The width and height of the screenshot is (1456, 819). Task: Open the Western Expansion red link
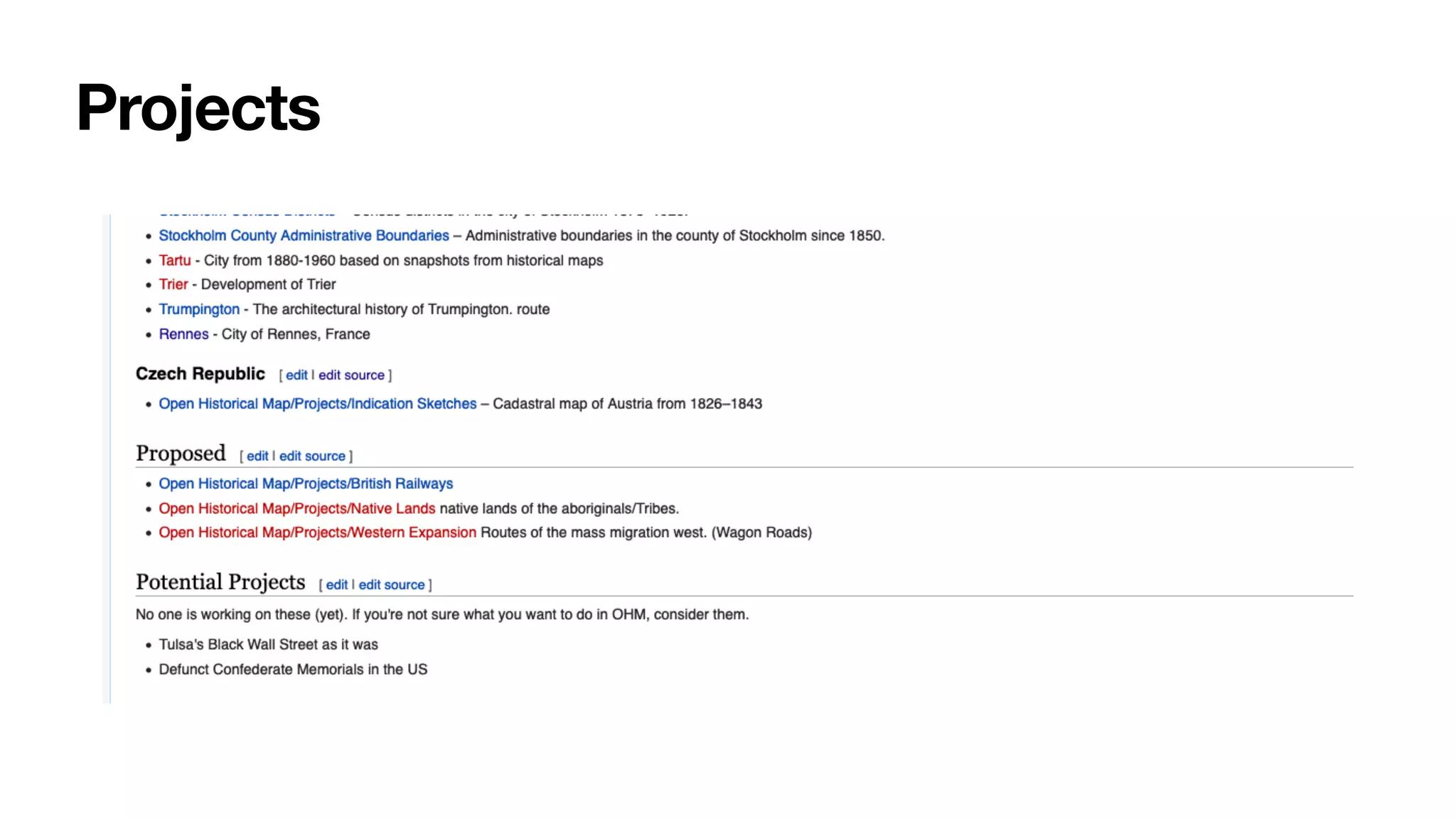pyautogui.click(x=317, y=532)
